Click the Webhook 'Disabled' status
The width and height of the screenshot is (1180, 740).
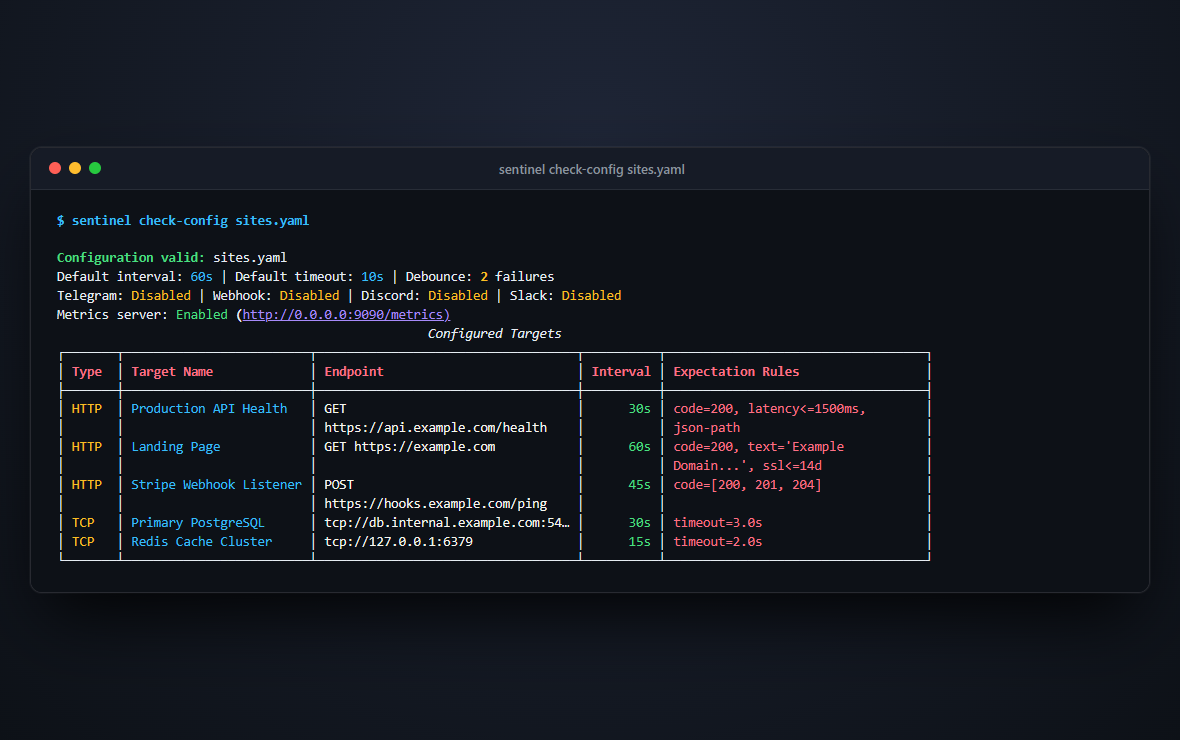point(309,296)
